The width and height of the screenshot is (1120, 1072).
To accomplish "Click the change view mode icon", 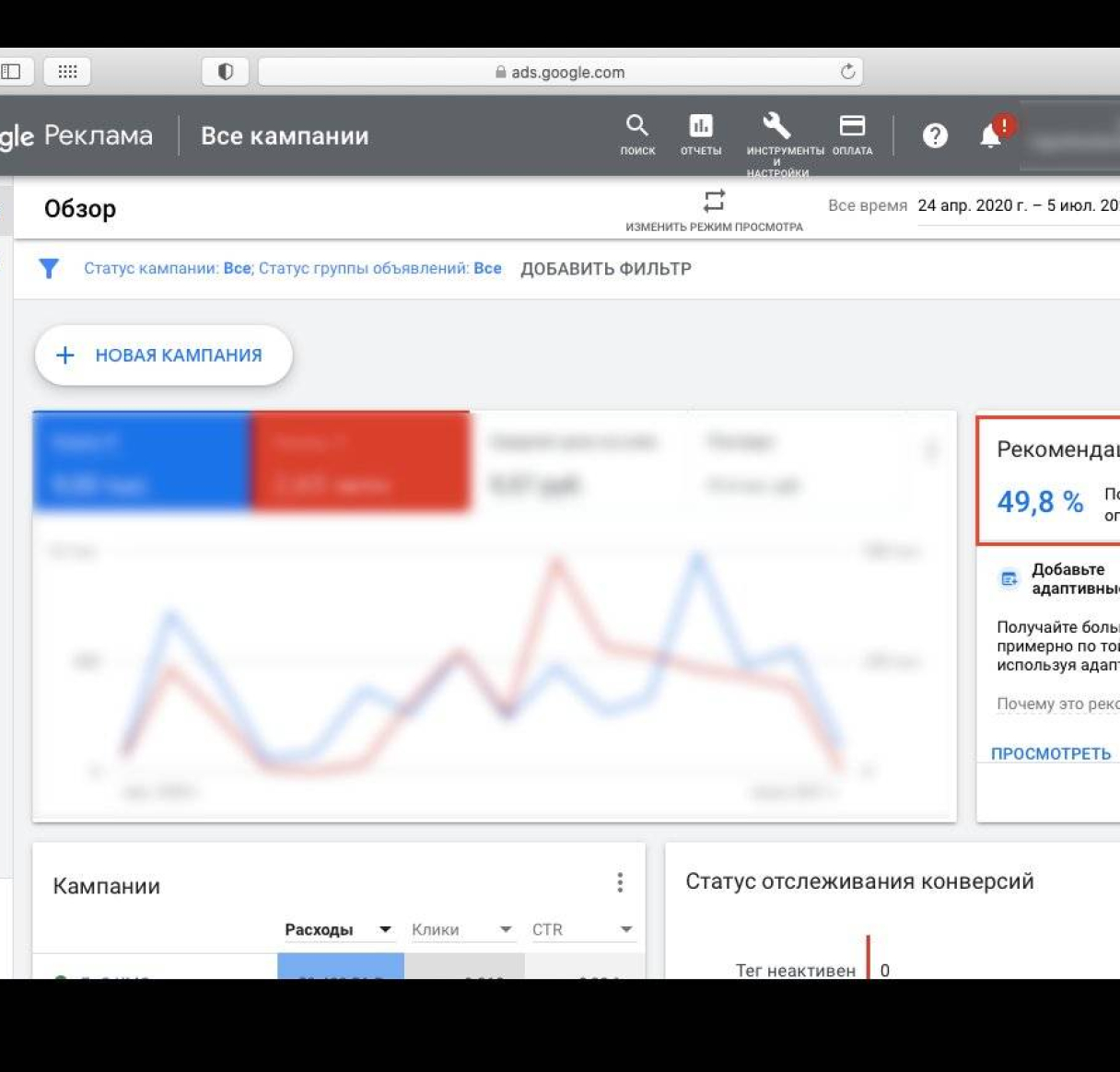I will click(x=714, y=202).
